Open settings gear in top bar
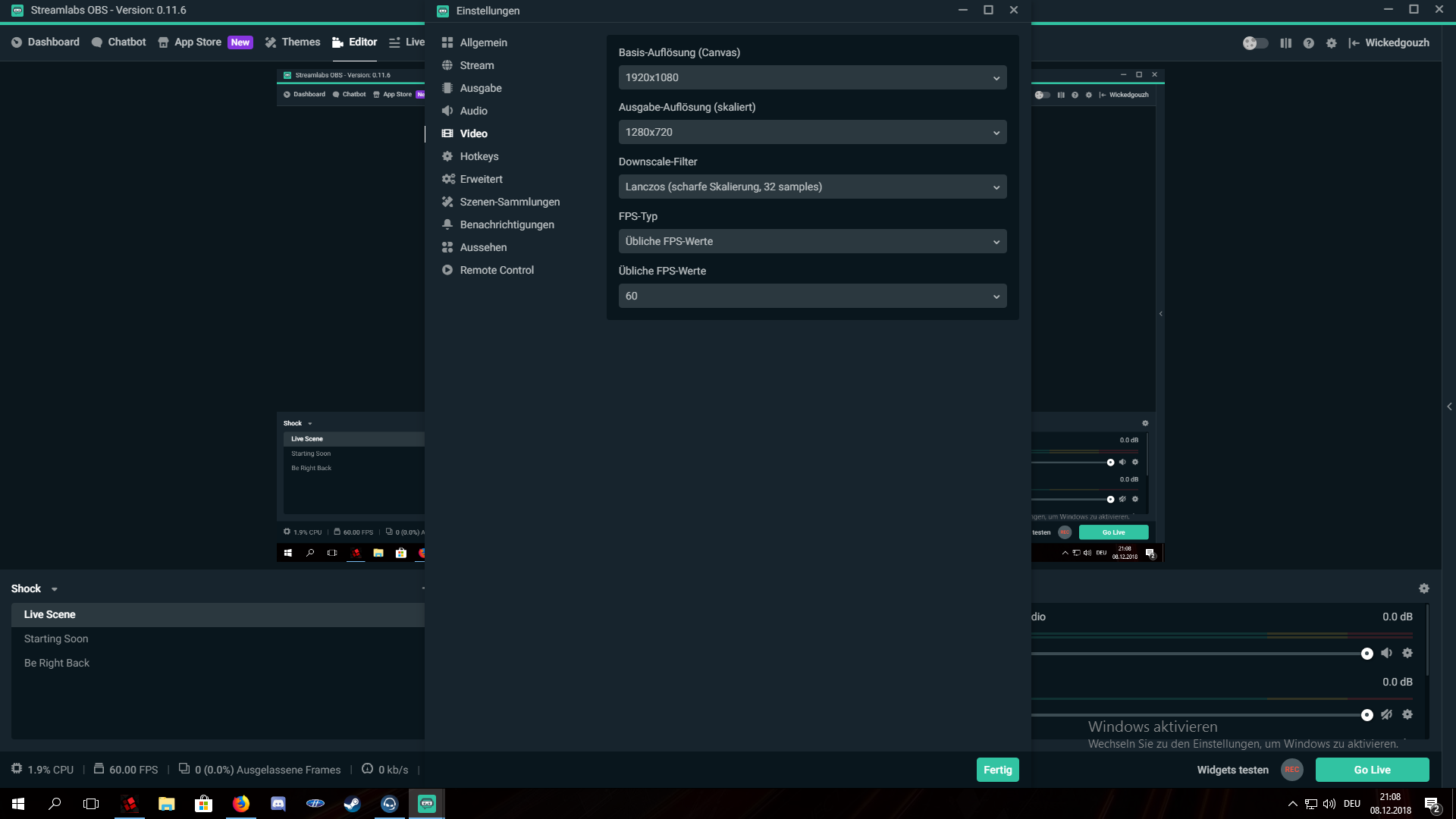The width and height of the screenshot is (1456, 819). 1331,43
